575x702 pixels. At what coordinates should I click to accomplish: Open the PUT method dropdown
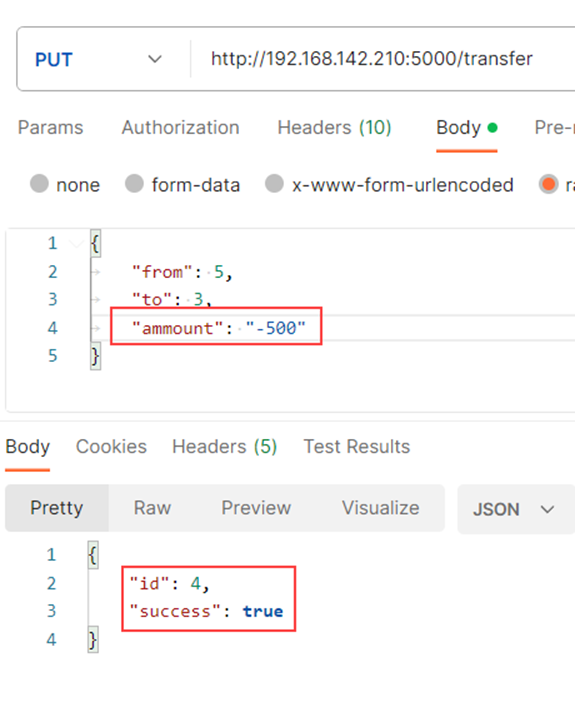point(99,59)
